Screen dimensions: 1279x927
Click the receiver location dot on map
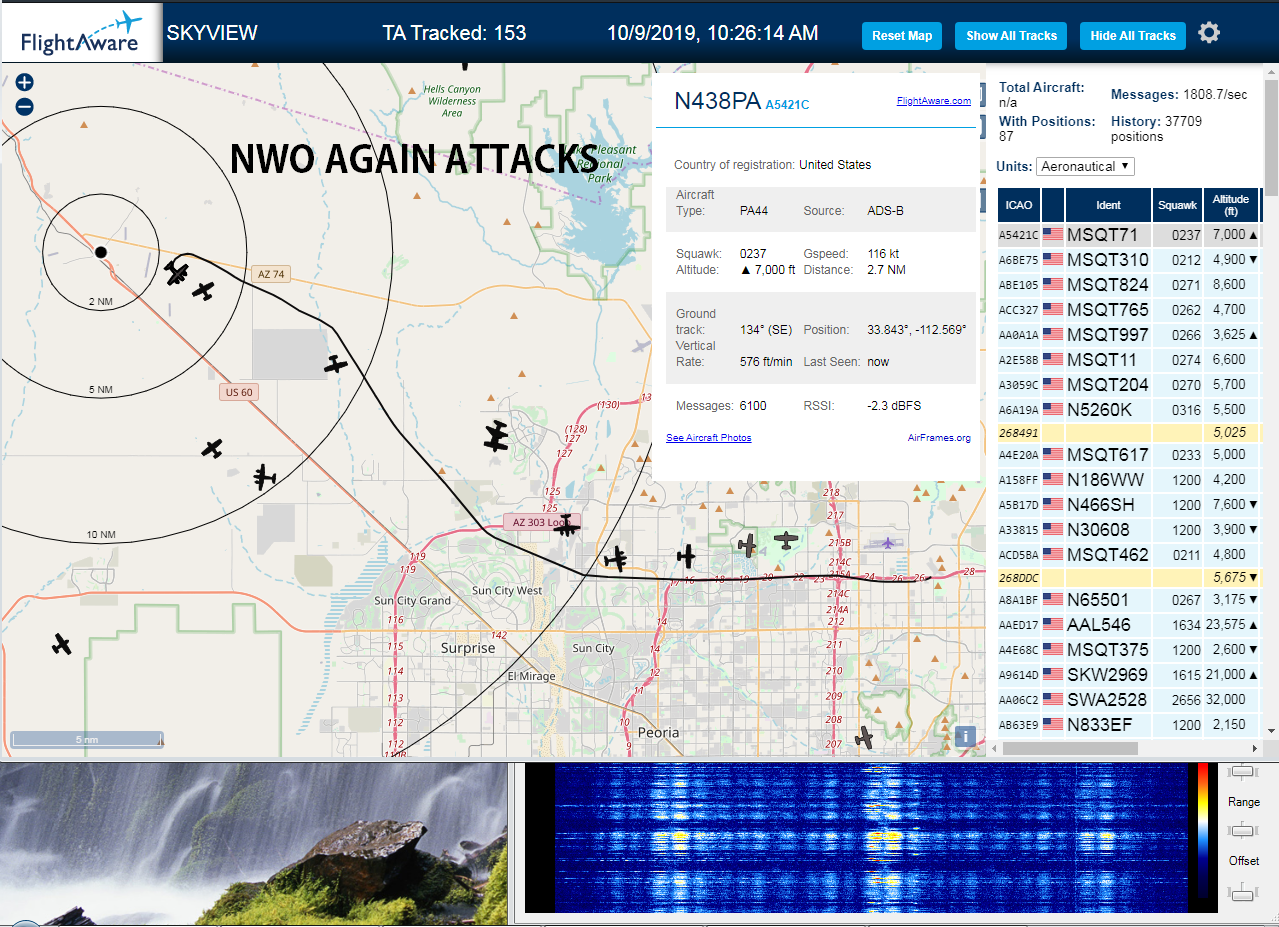[x=100, y=252]
